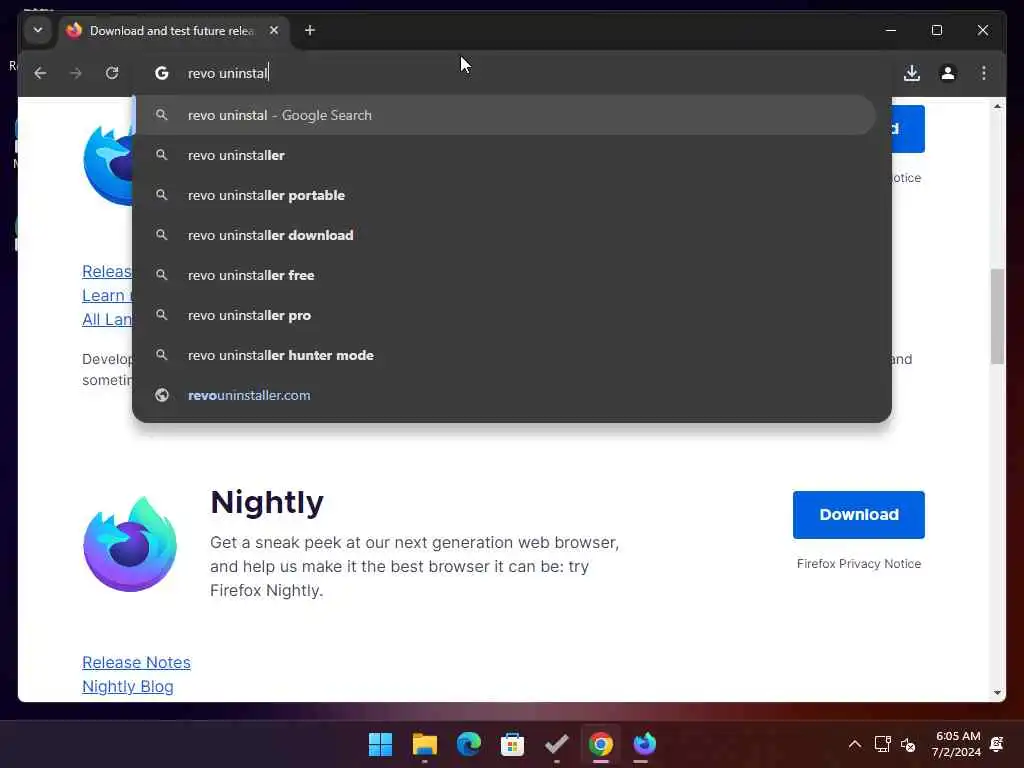Reload the current page

[112, 73]
